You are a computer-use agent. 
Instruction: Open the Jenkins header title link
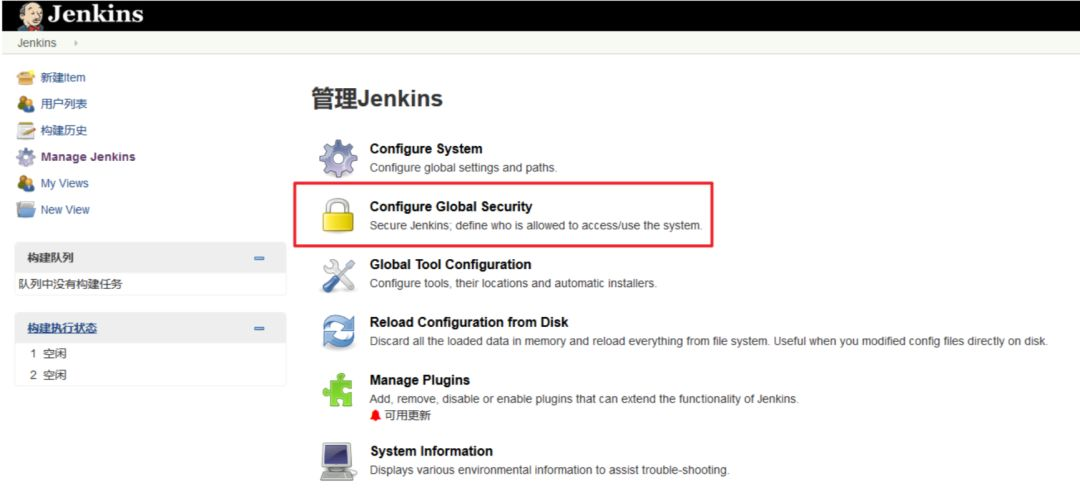tap(95, 14)
